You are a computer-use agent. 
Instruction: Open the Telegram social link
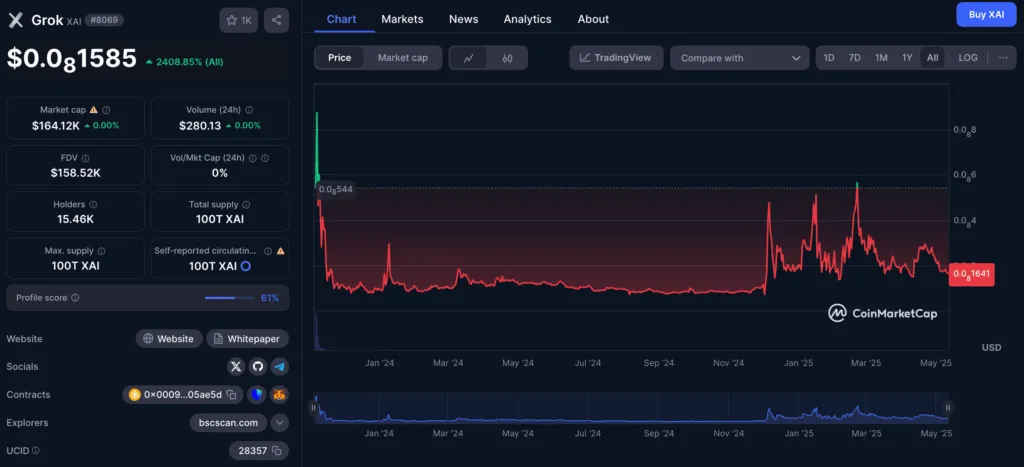click(279, 367)
